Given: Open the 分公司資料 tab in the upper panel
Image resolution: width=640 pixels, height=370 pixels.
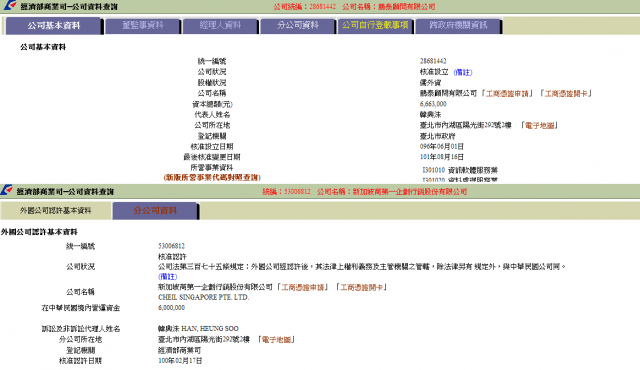Looking at the screenshot, I should (x=298, y=26).
